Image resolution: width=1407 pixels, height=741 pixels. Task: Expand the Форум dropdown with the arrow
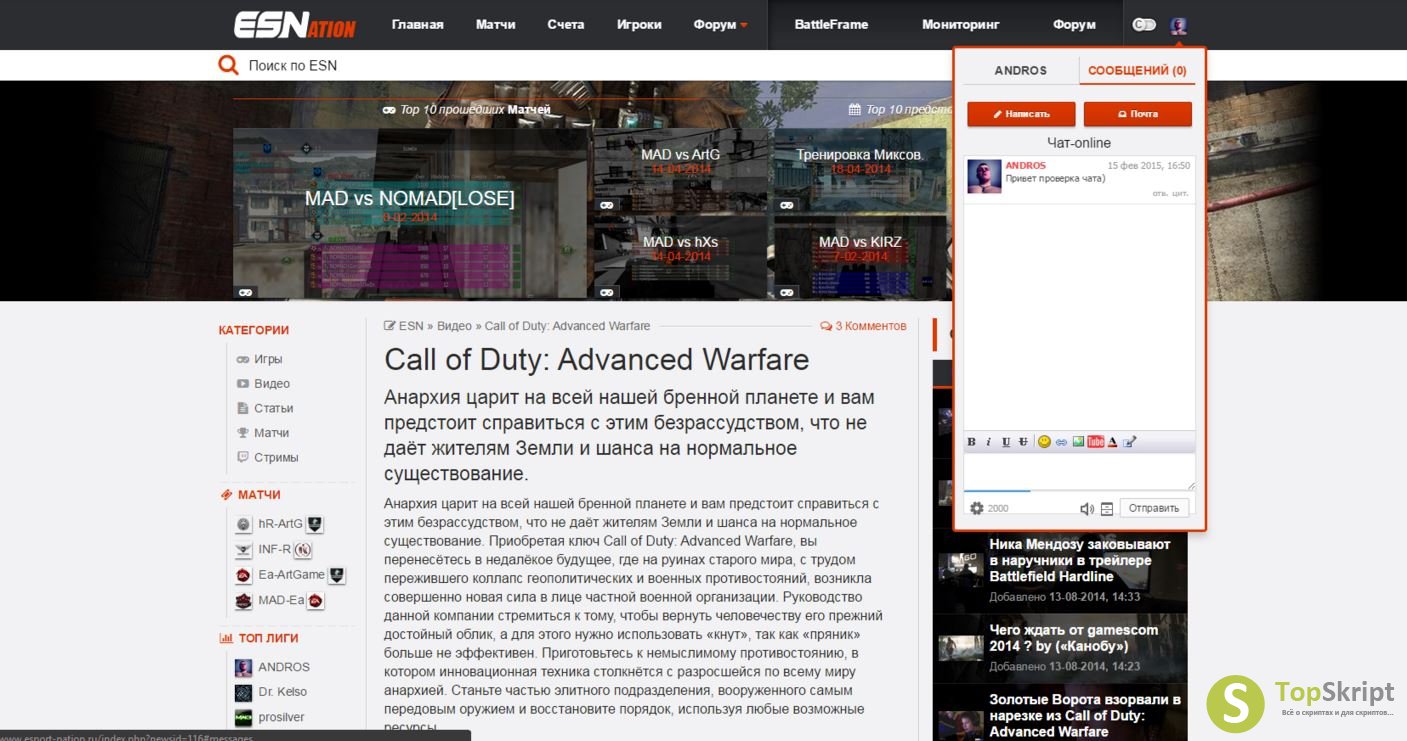[744, 25]
